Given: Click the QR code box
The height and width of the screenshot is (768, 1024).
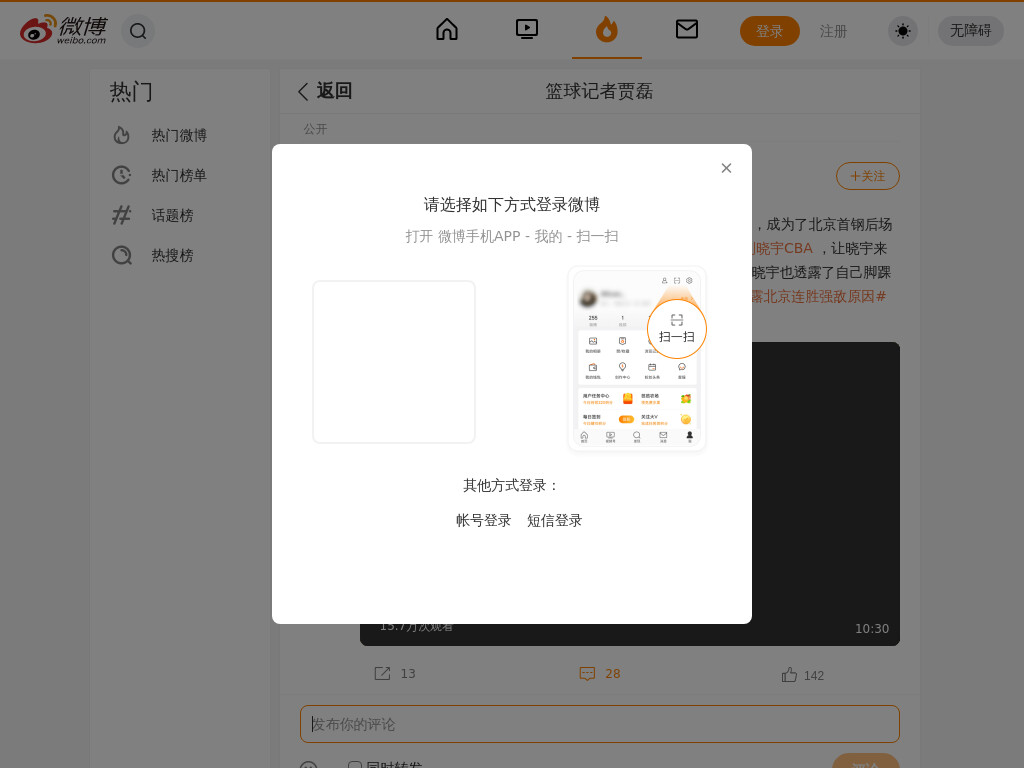Looking at the screenshot, I should click(394, 362).
